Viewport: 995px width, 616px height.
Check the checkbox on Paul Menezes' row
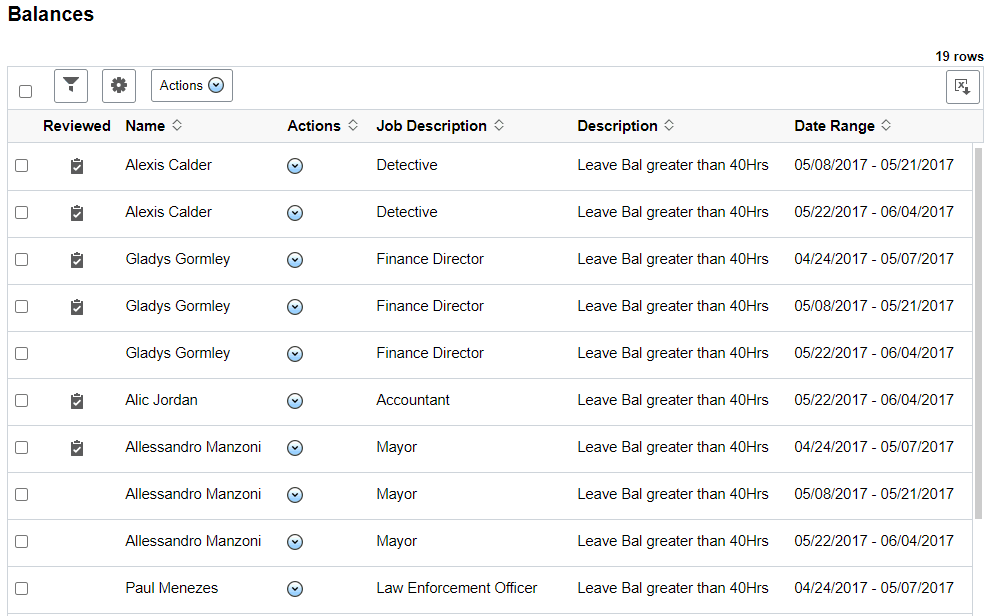[x=22, y=588]
